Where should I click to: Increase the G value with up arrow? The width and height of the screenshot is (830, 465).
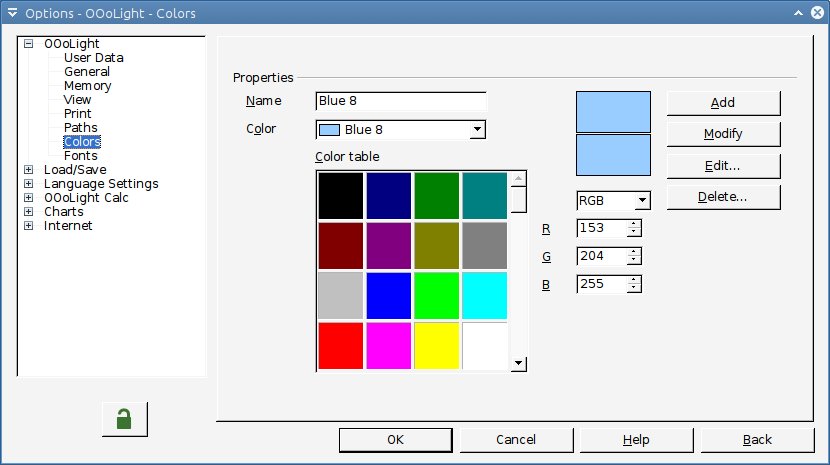tap(634, 252)
